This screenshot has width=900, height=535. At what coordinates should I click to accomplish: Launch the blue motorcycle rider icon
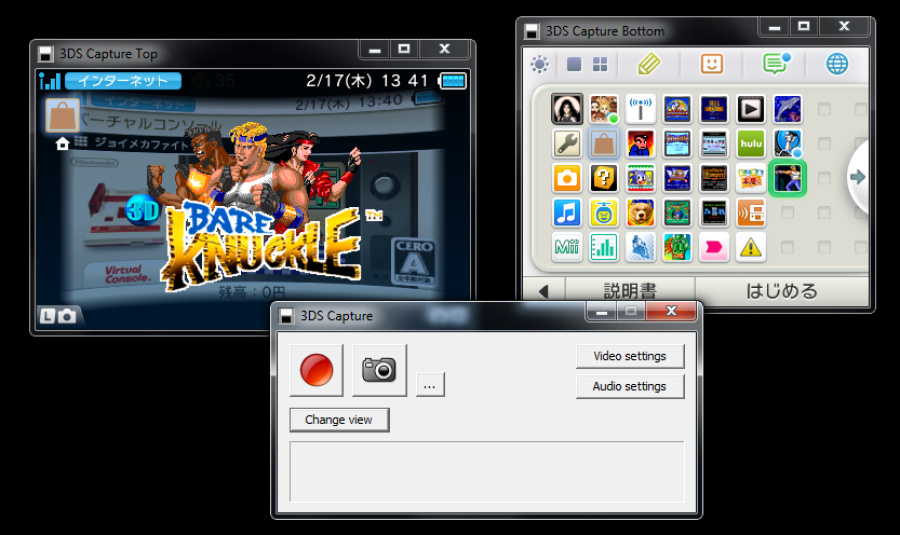(x=641, y=247)
